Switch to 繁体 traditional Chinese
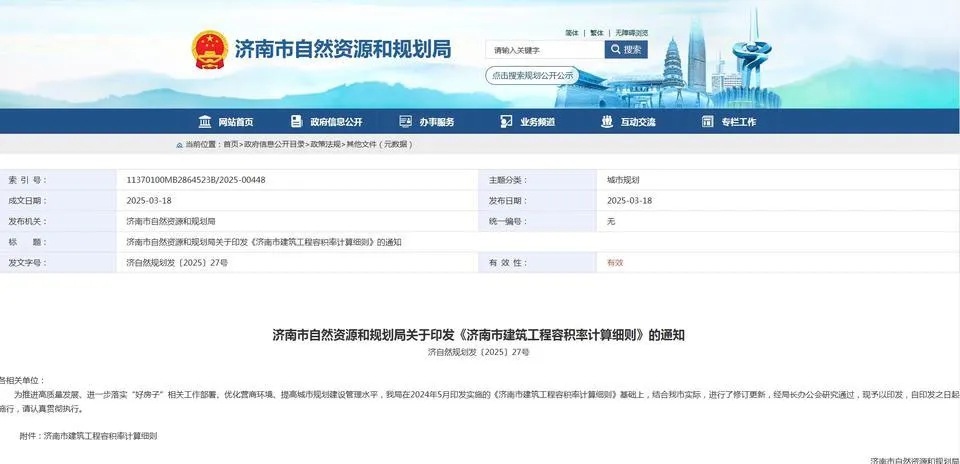 597,33
